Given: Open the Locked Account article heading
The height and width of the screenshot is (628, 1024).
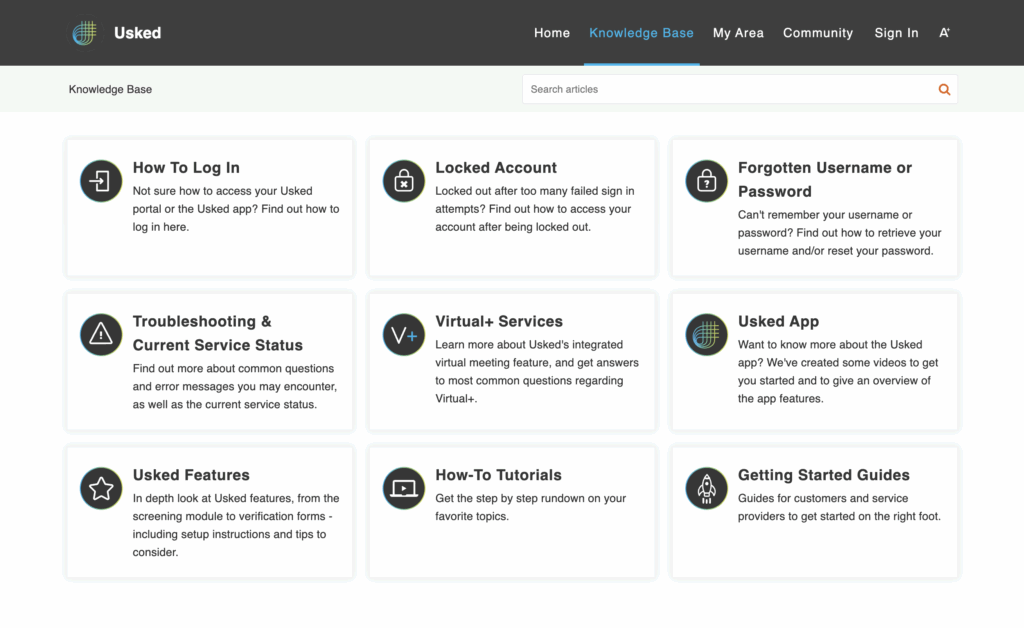Looking at the screenshot, I should coord(496,168).
